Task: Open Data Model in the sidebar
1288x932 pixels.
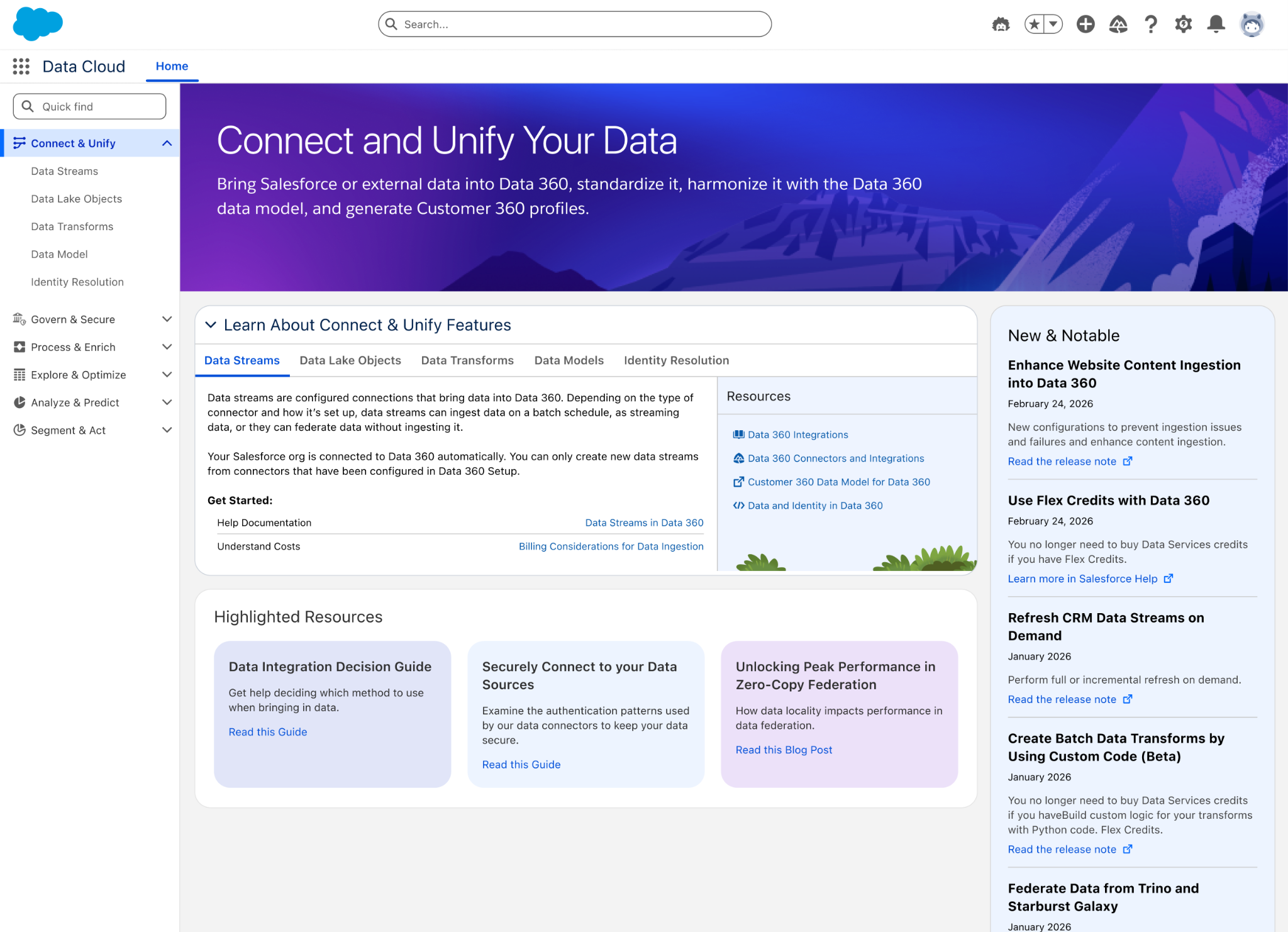Action: [x=59, y=254]
